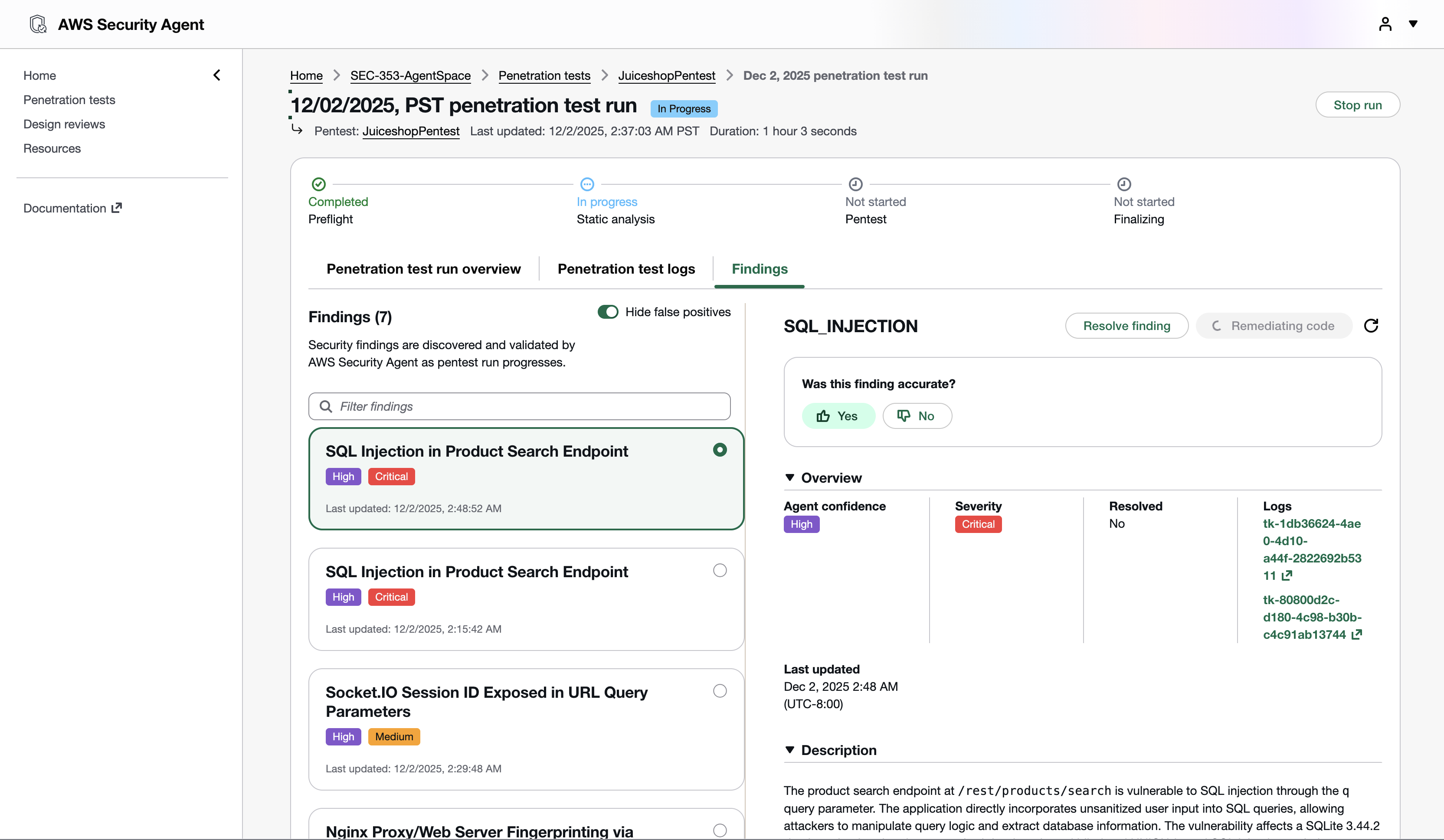Collapse the sidebar with the chevron arrow
This screenshot has height=840, width=1444.
[x=216, y=75]
